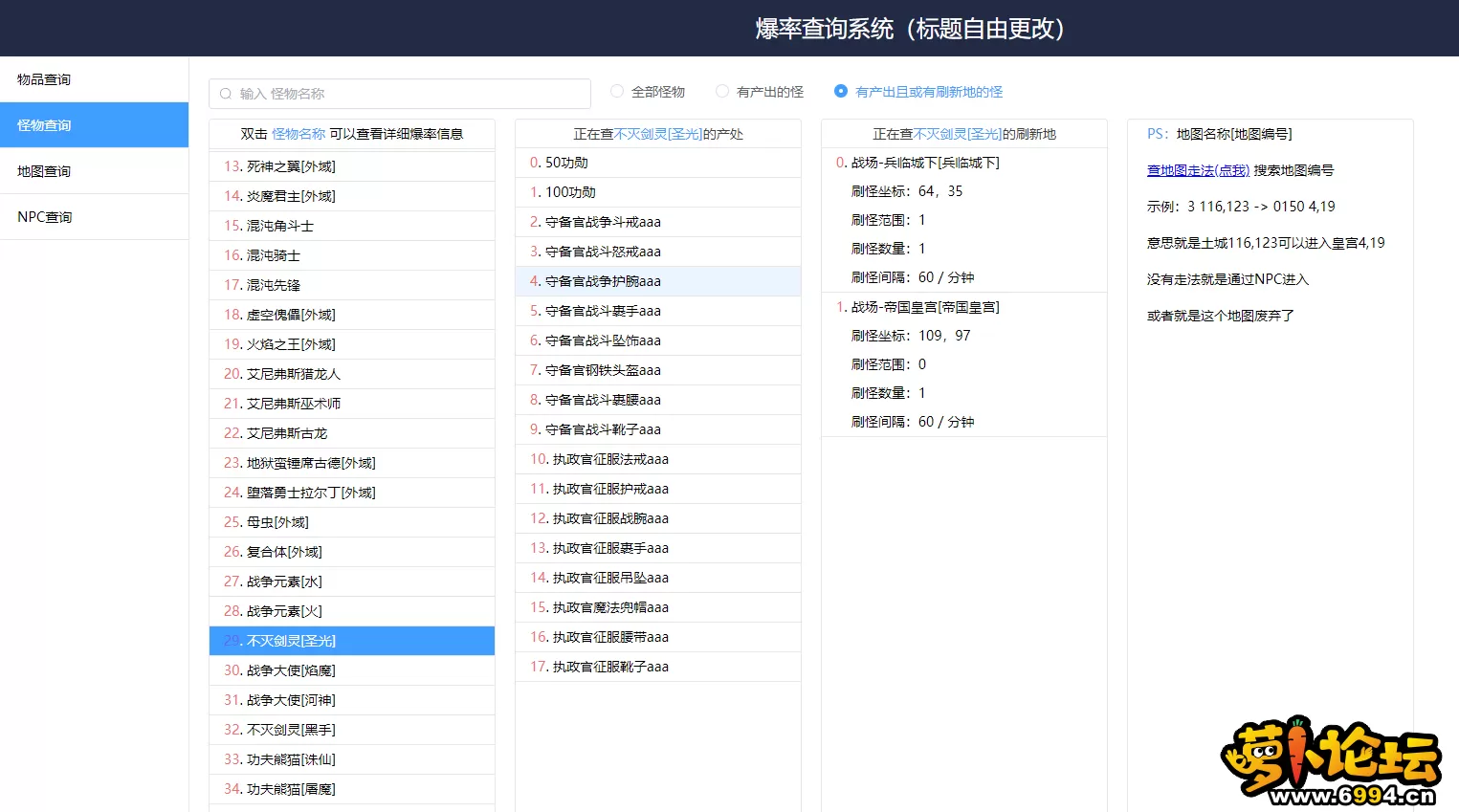Select monster 19. 火焰之王[外域]

pos(352,344)
